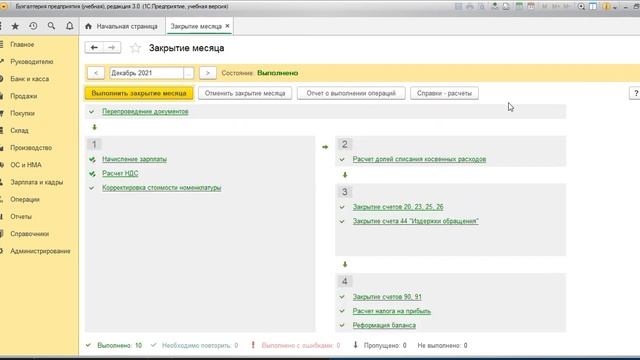This screenshot has width=640, height=360.
Task: Click the calculator icon in the title bar
Action: (519, 7)
